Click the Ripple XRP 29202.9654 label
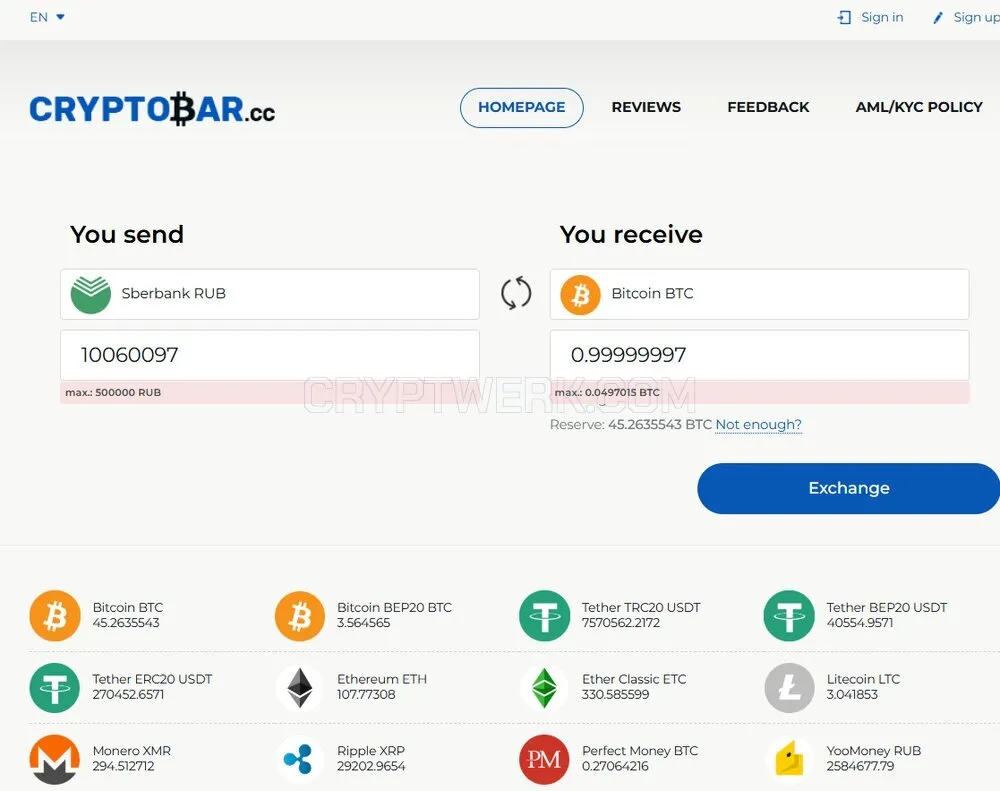 pyautogui.click(x=371, y=758)
